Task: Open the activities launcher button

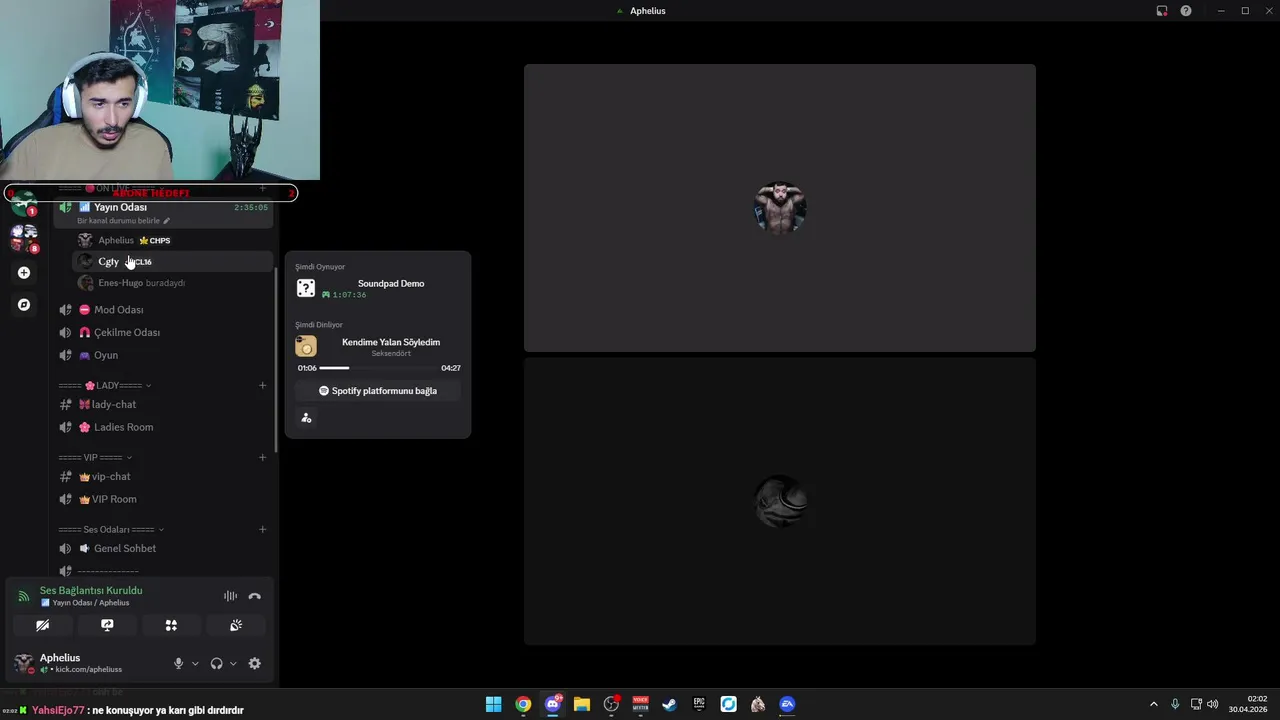Action: coord(171,625)
